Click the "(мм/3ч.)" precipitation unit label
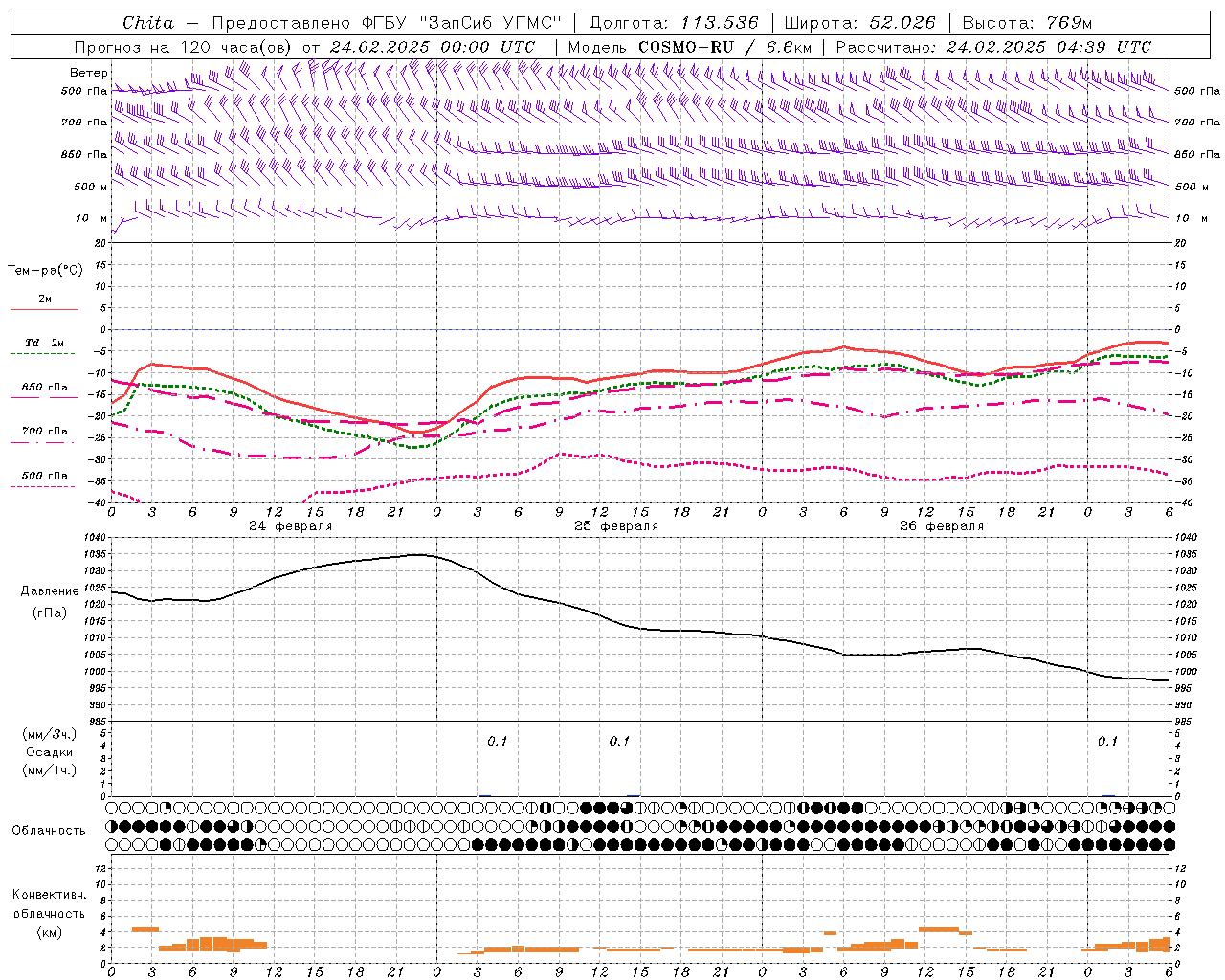The width and height of the screenshot is (1225, 980). click(x=50, y=734)
